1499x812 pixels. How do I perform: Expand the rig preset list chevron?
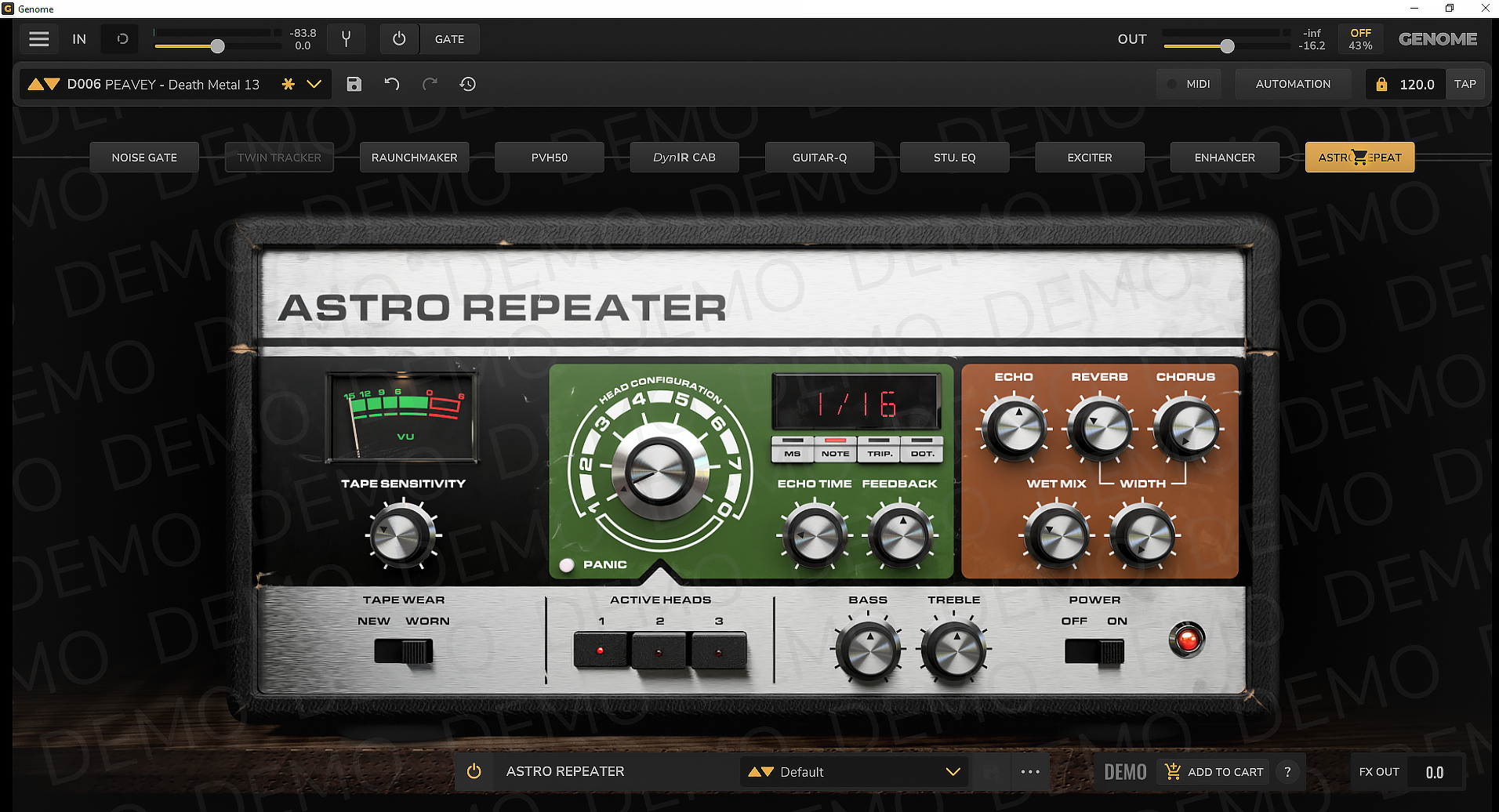pos(314,84)
